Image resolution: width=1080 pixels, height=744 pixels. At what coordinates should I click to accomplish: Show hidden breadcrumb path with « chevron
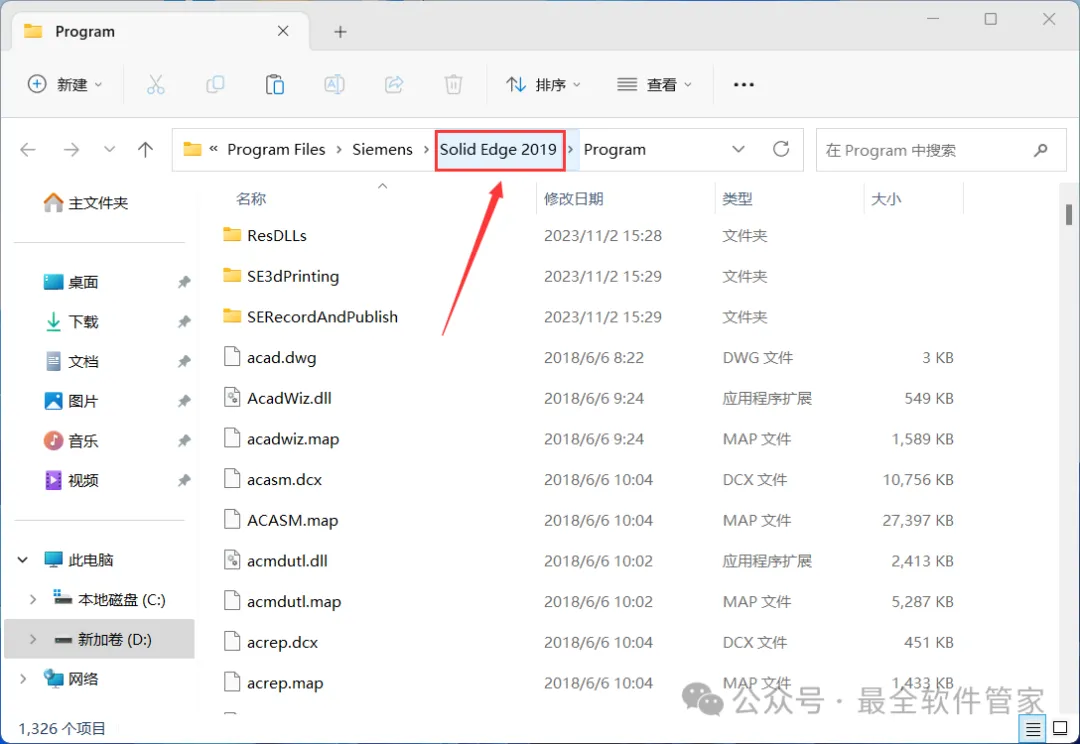click(214, 149)
